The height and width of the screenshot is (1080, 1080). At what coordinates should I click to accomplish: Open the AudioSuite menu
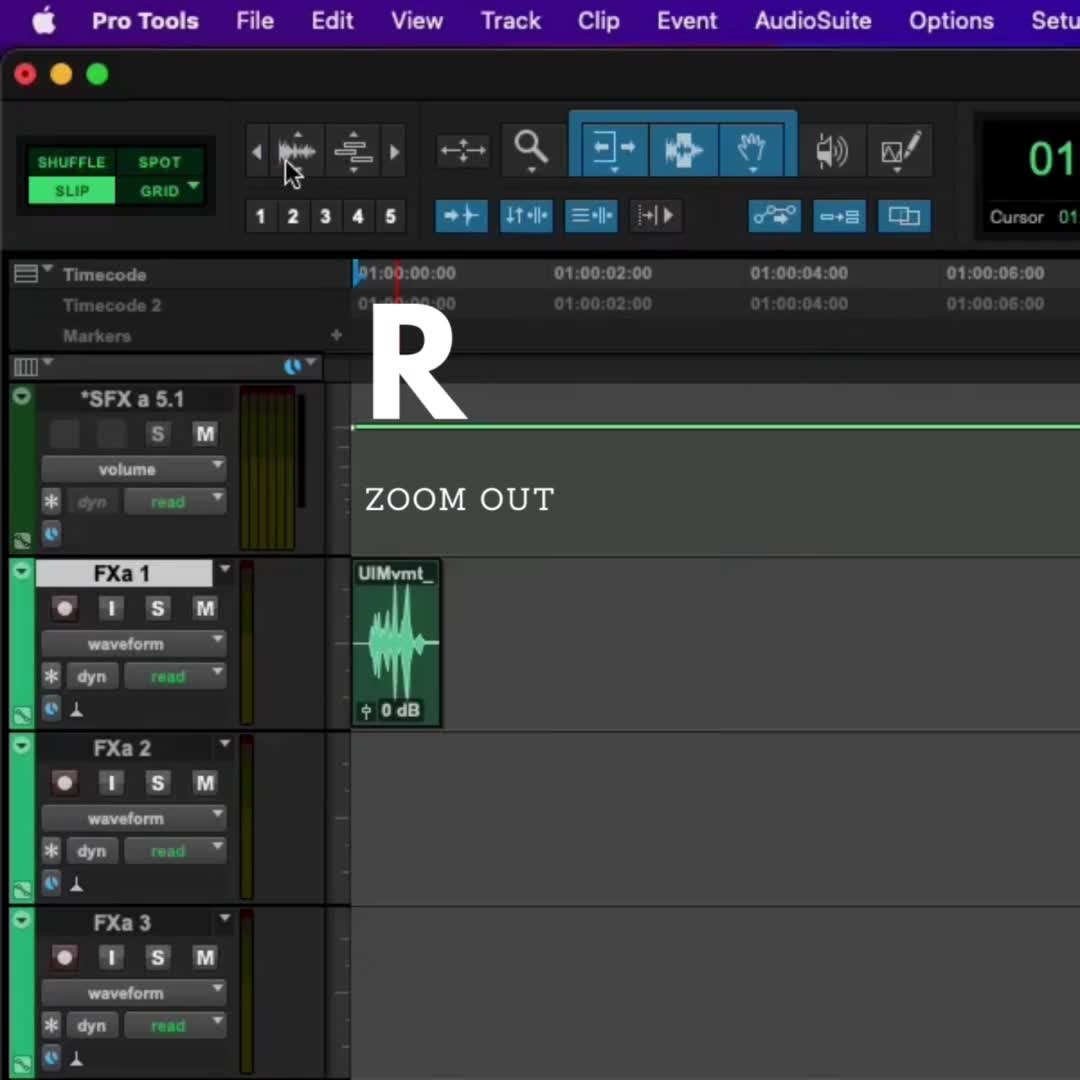pos(813,21)
